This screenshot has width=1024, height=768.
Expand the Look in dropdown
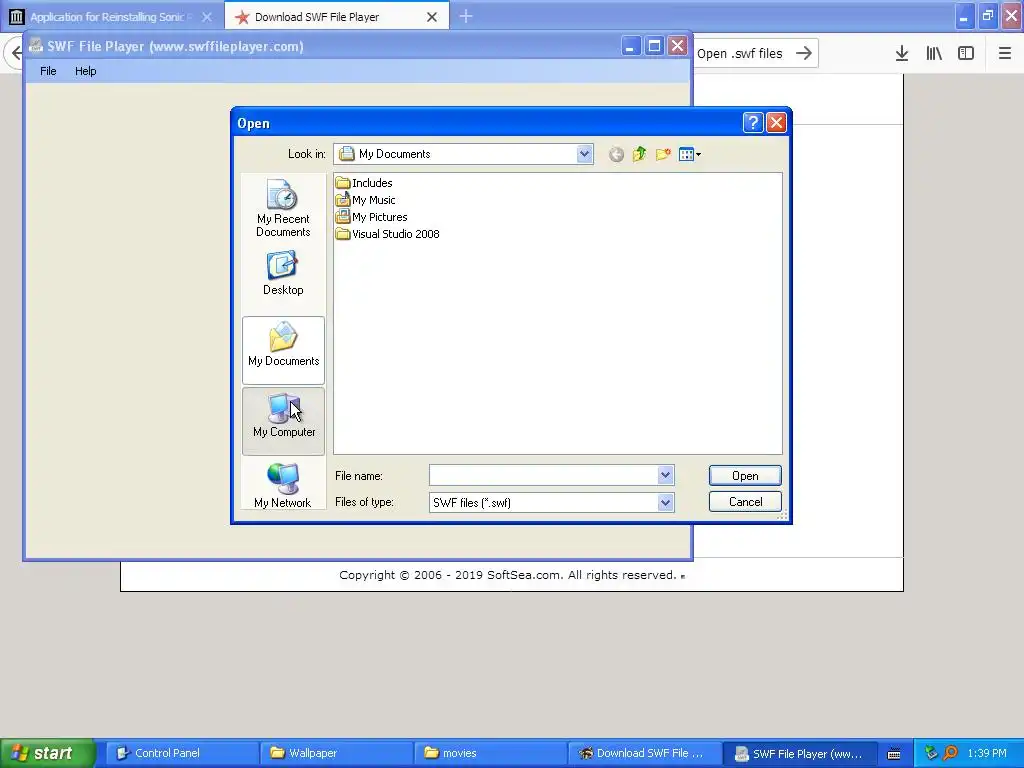584,154
